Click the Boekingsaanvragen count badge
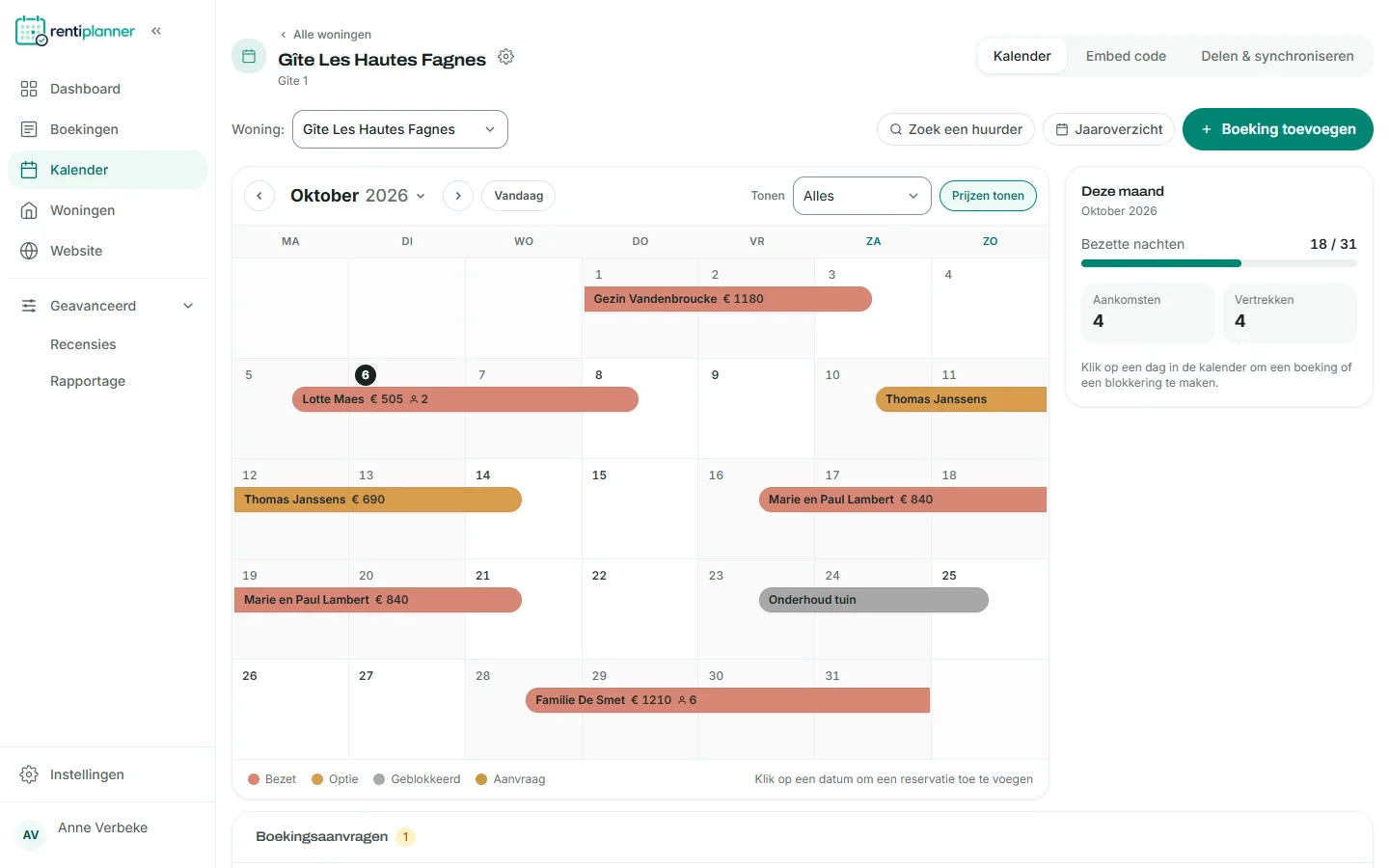 coord(406,837)
